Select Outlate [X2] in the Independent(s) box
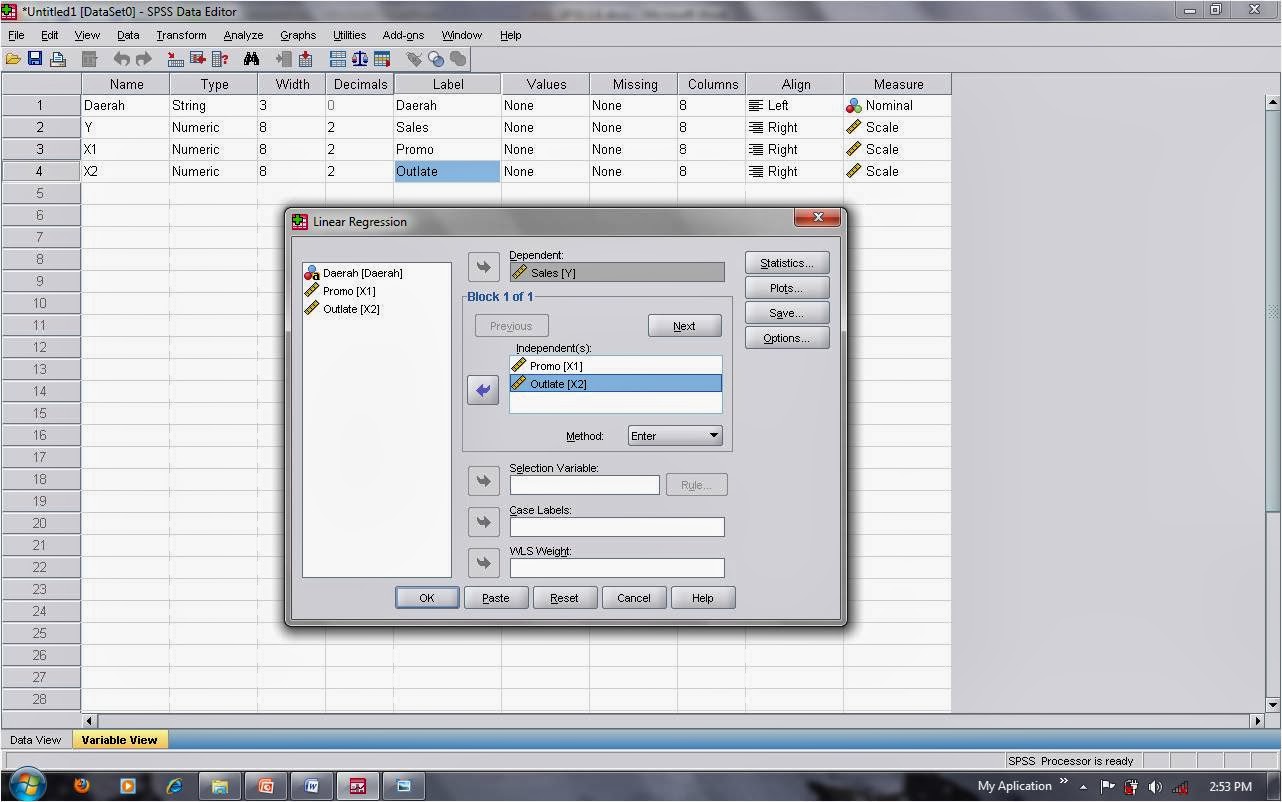This screenshot has height=802, width=1282. (615, 384)
